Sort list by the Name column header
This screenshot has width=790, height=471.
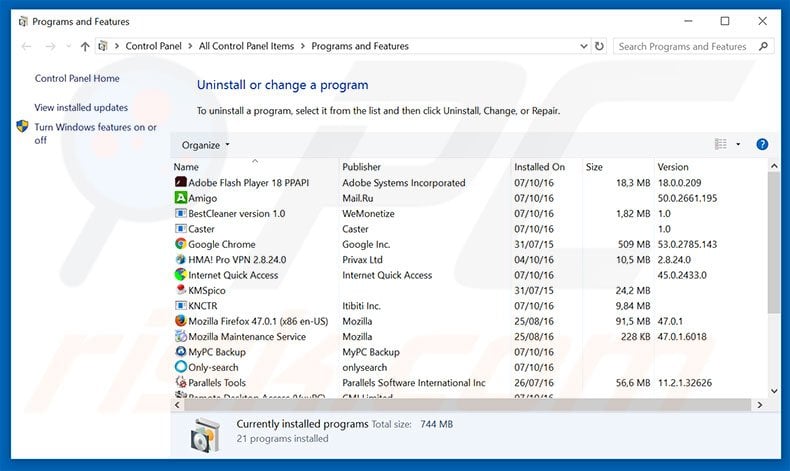click(x=255, y=167)
